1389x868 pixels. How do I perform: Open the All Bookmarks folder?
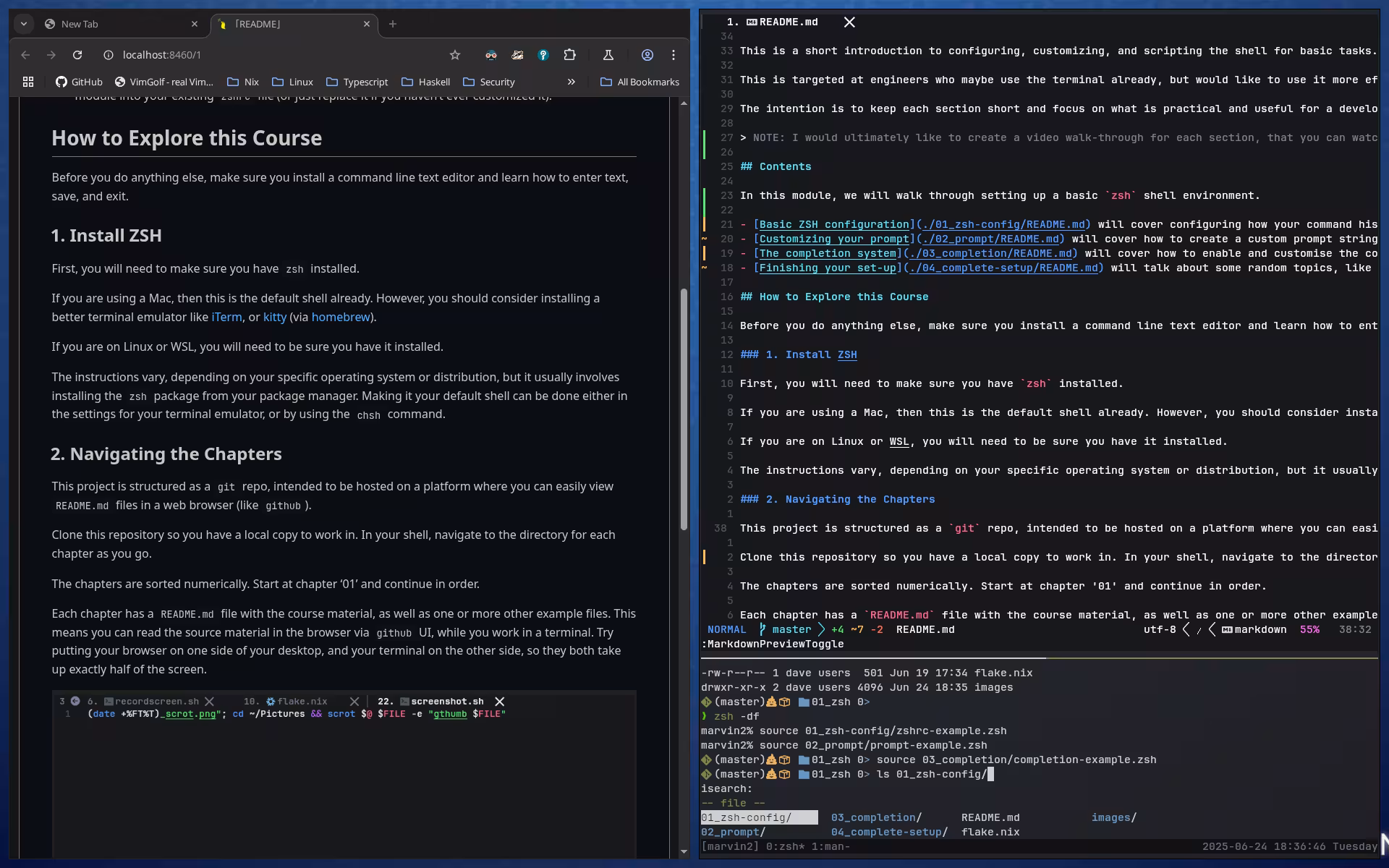coord(640,82)
